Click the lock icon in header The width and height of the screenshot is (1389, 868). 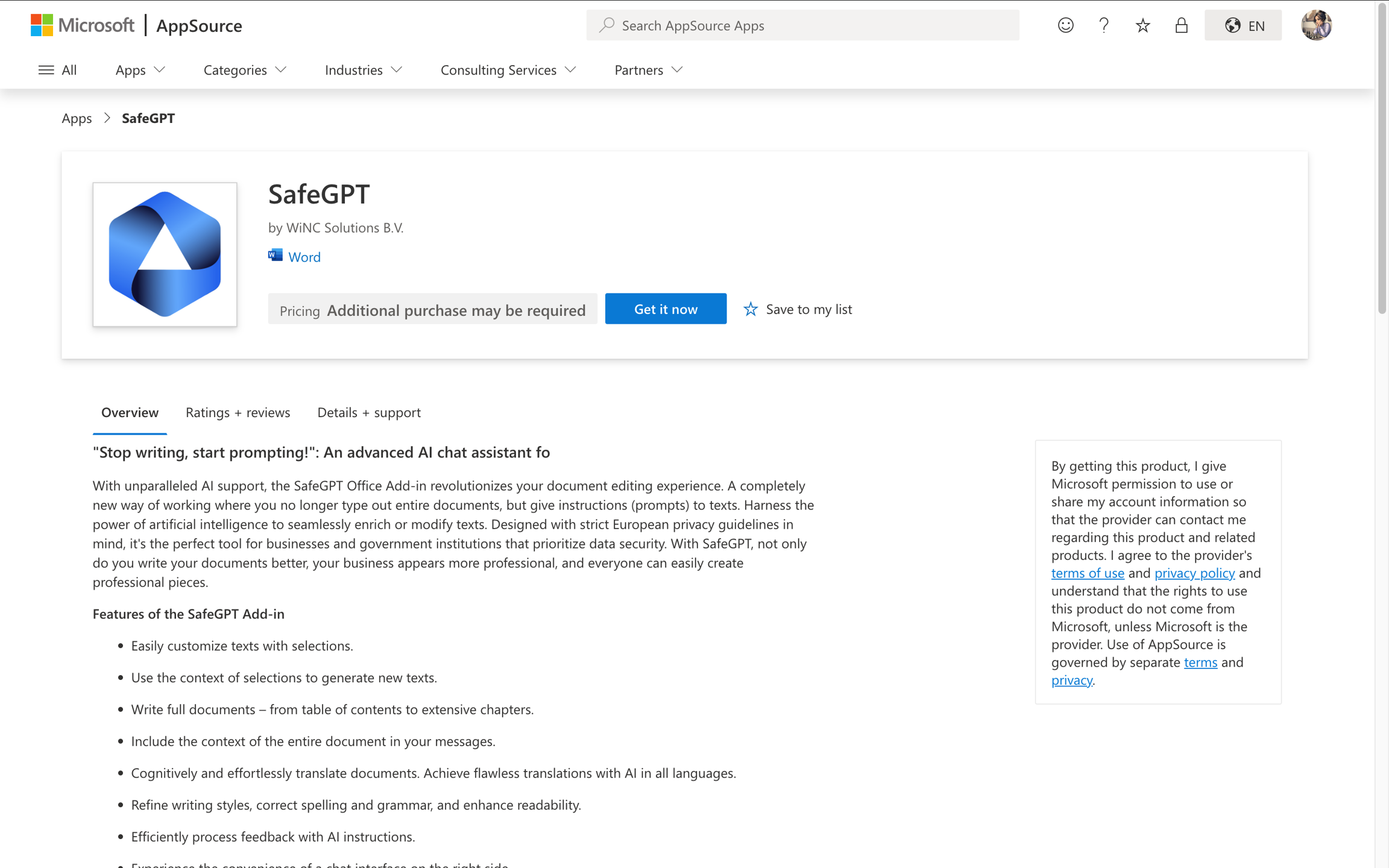tap(1181, 25)
